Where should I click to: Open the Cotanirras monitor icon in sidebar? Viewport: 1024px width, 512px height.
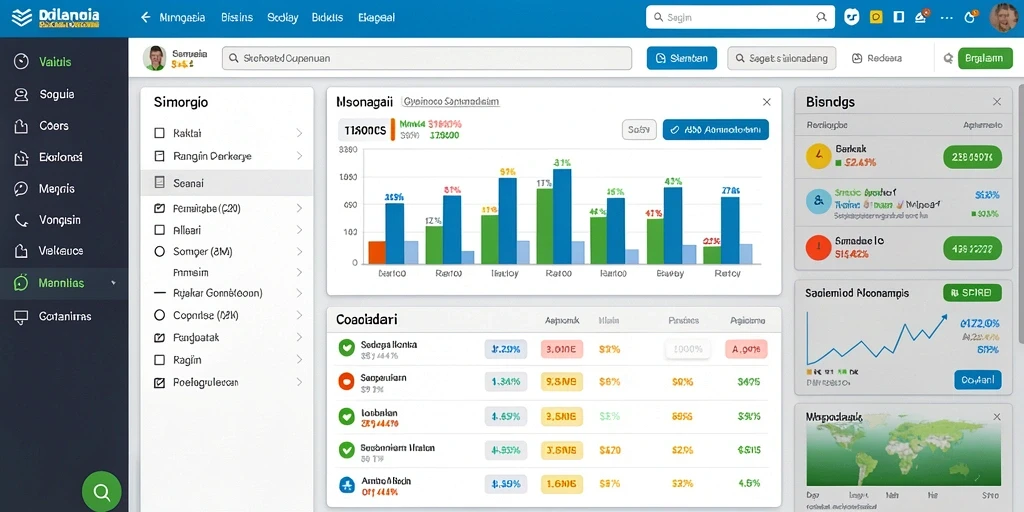point(22,317)
